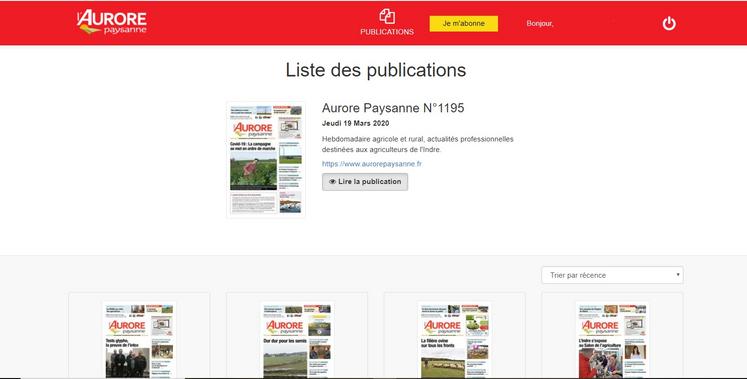Open the 'La filière ovine' issue cover
Screen dimensions: 747x379
pyautogui.click(x=454, y=340)
